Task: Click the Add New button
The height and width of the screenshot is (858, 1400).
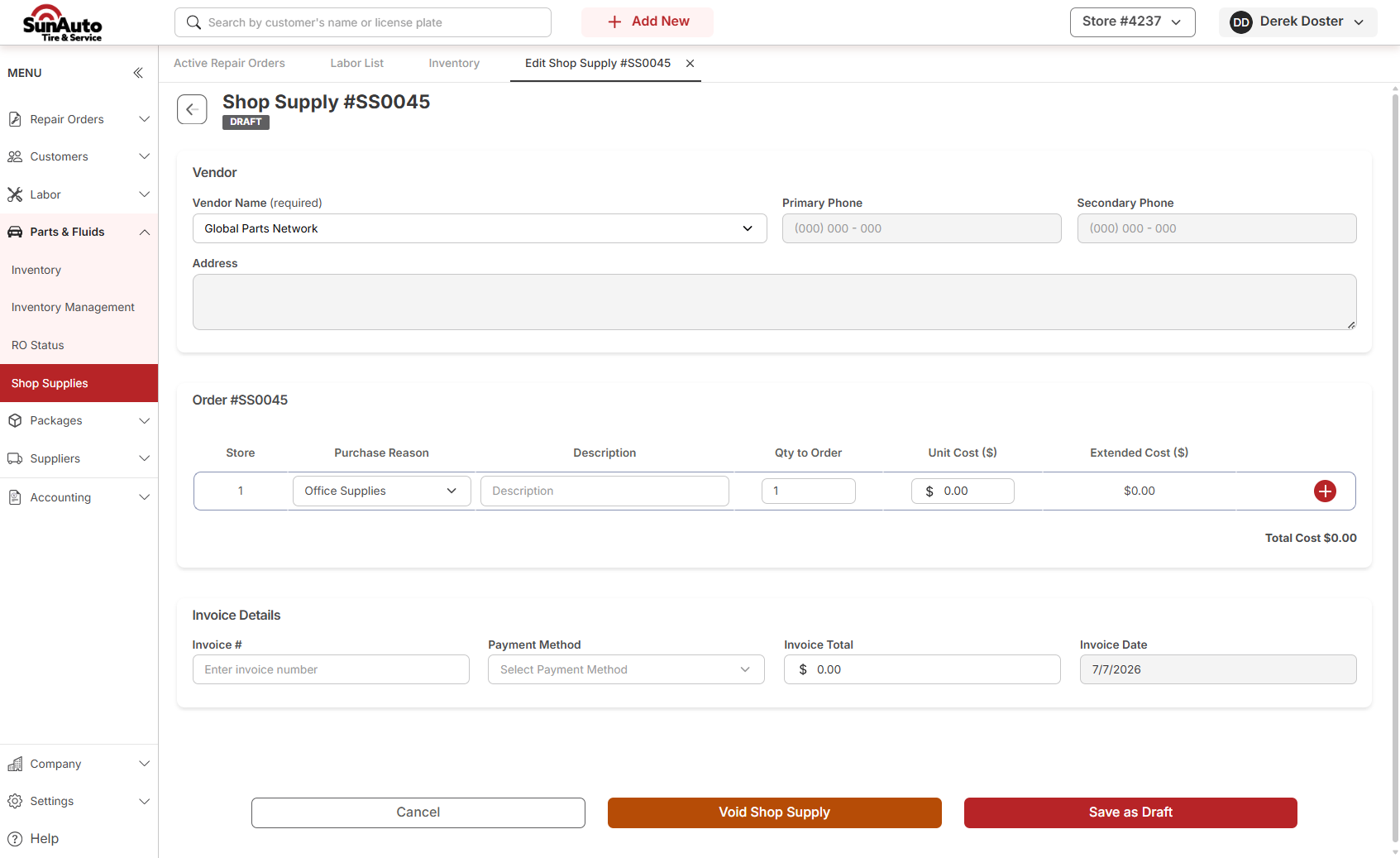Action: tap(647, 22)
